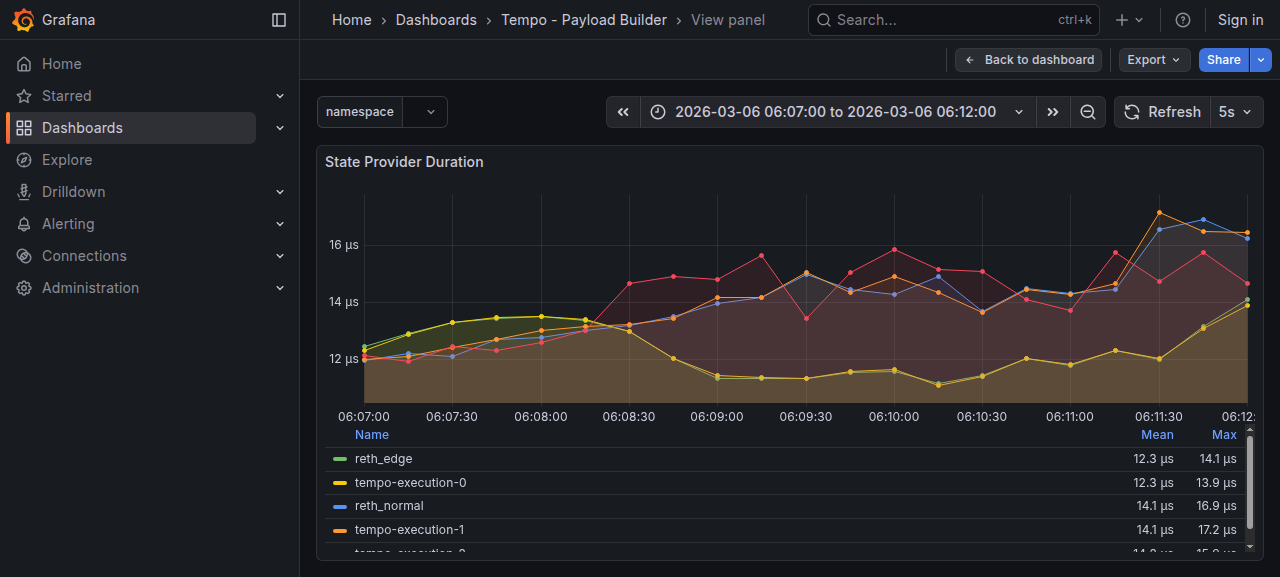
Task: Open Tempo - Payload Builder breadcrumb
Action: (584, 20)
